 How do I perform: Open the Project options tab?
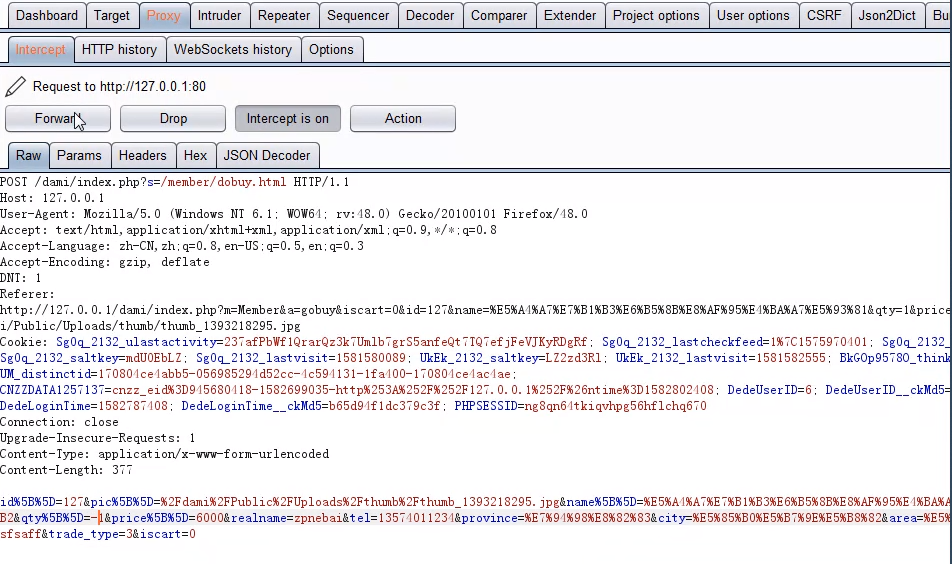[x=656, y=15]
